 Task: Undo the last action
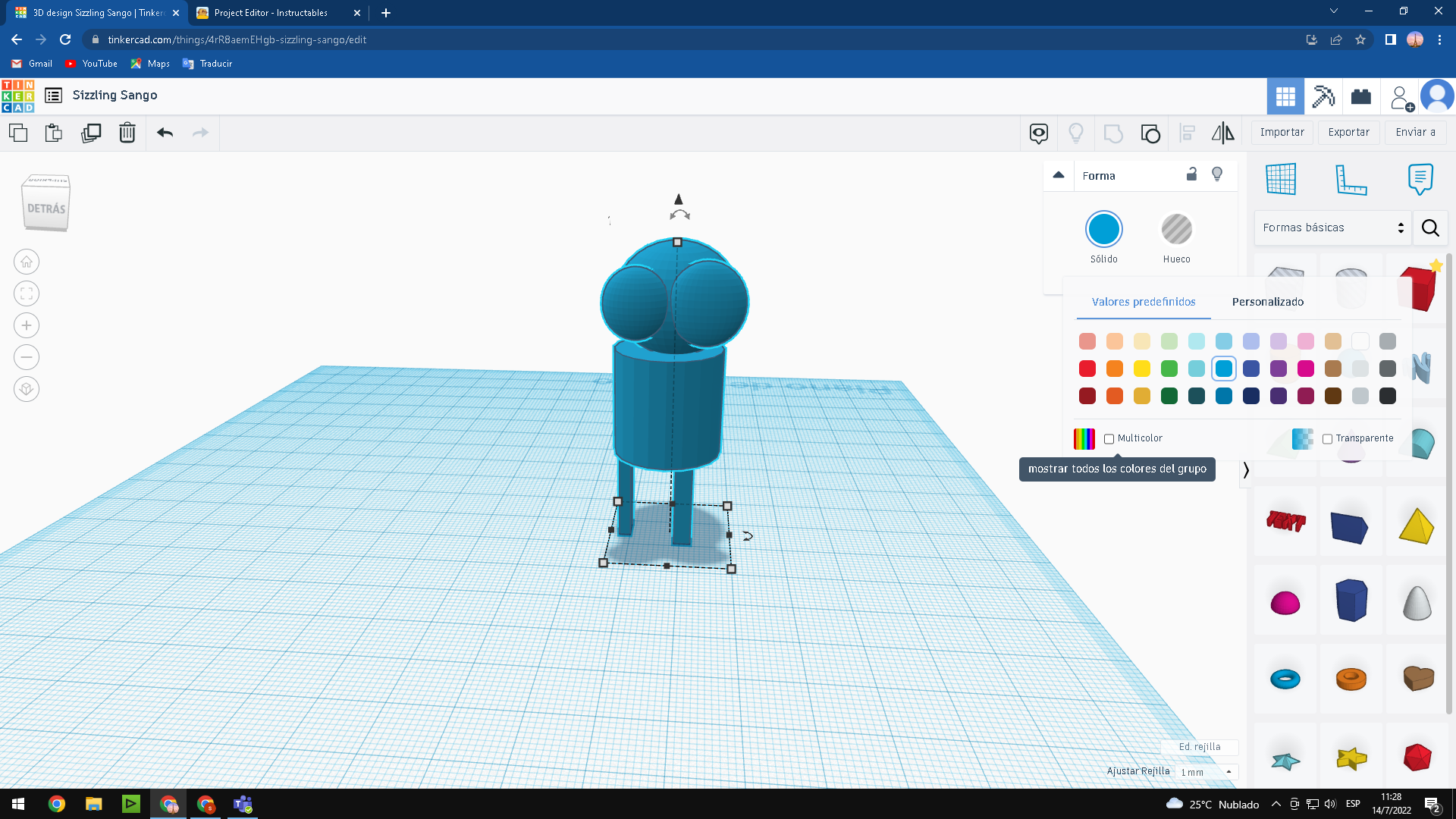point(165,133)
